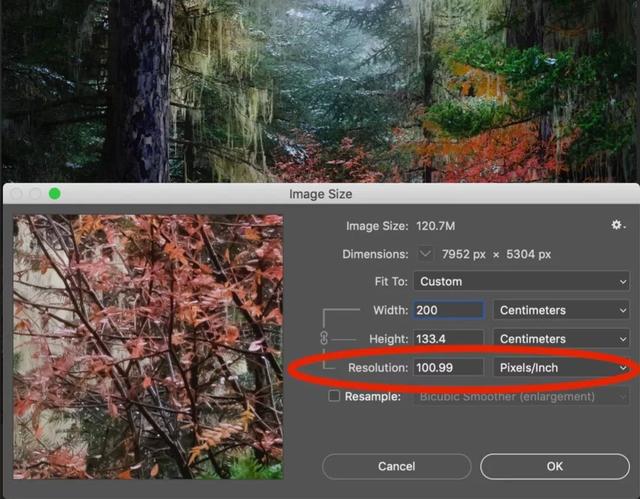Click the Resolution label text

pos(378,368)
